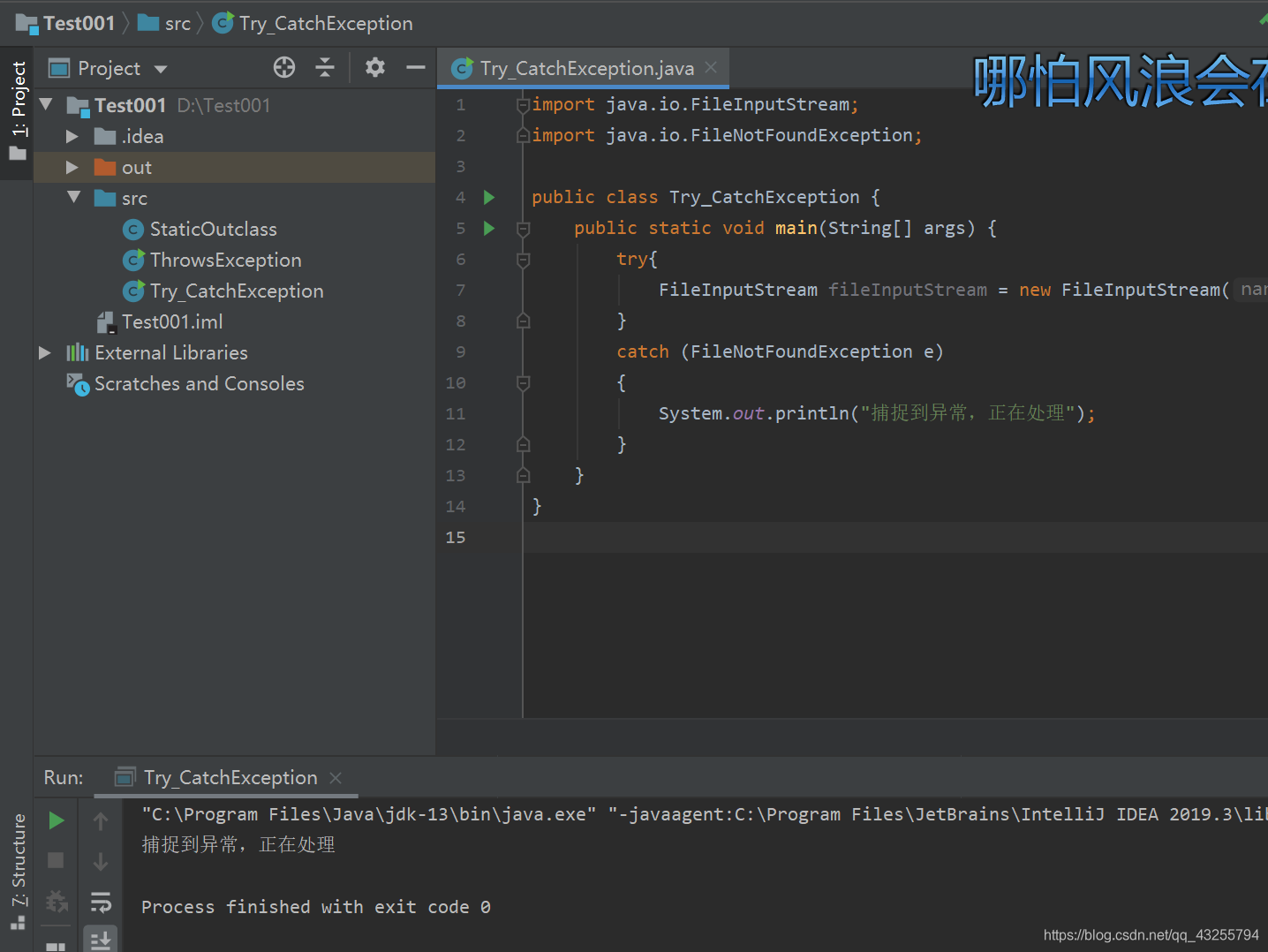The height and width of the screenshot is (952, 1268).
Task: Click line number 15 in gutter
Action: coord(456,537)
